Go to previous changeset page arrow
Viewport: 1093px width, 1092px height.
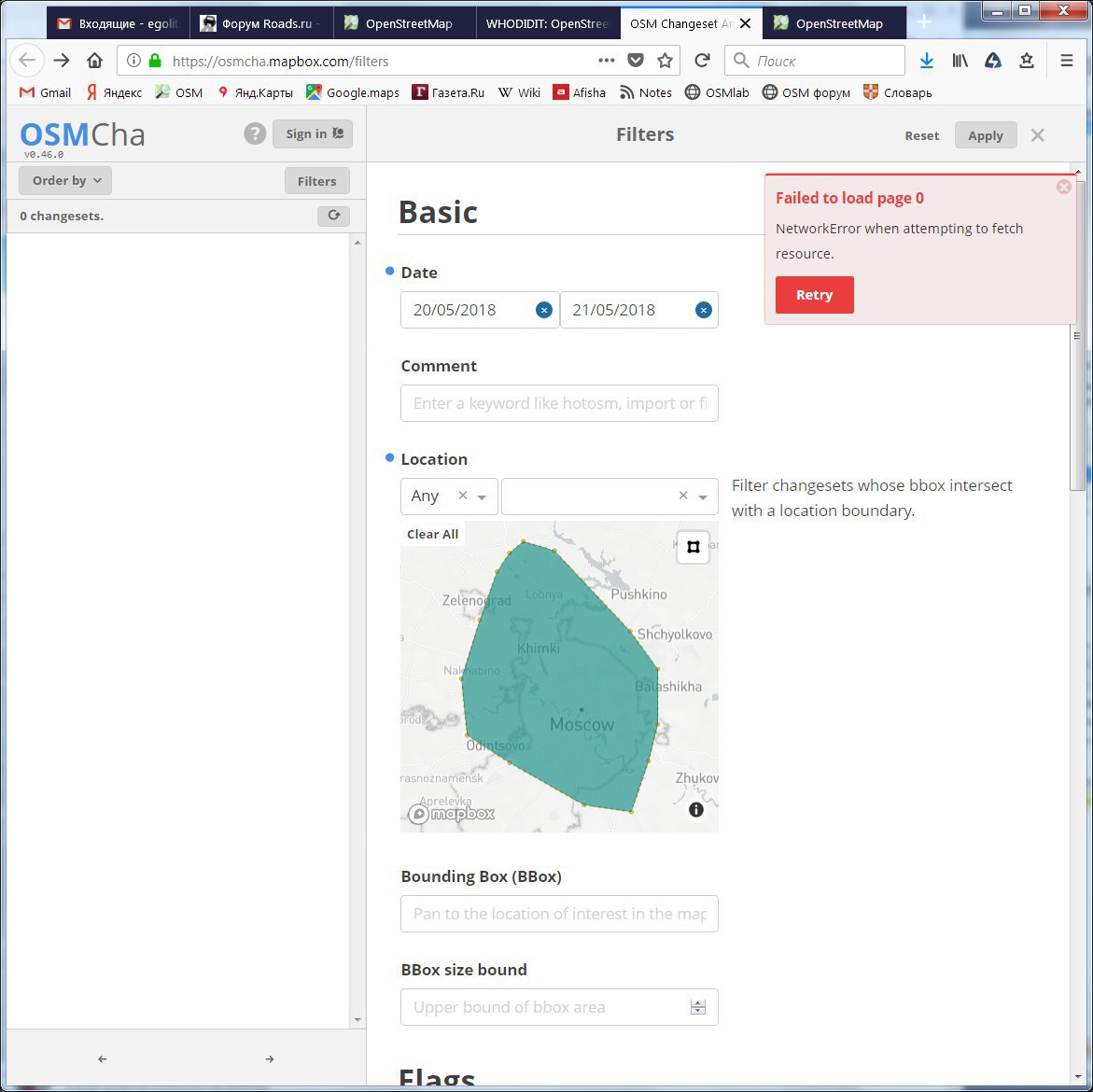(x=103, y=1058)
